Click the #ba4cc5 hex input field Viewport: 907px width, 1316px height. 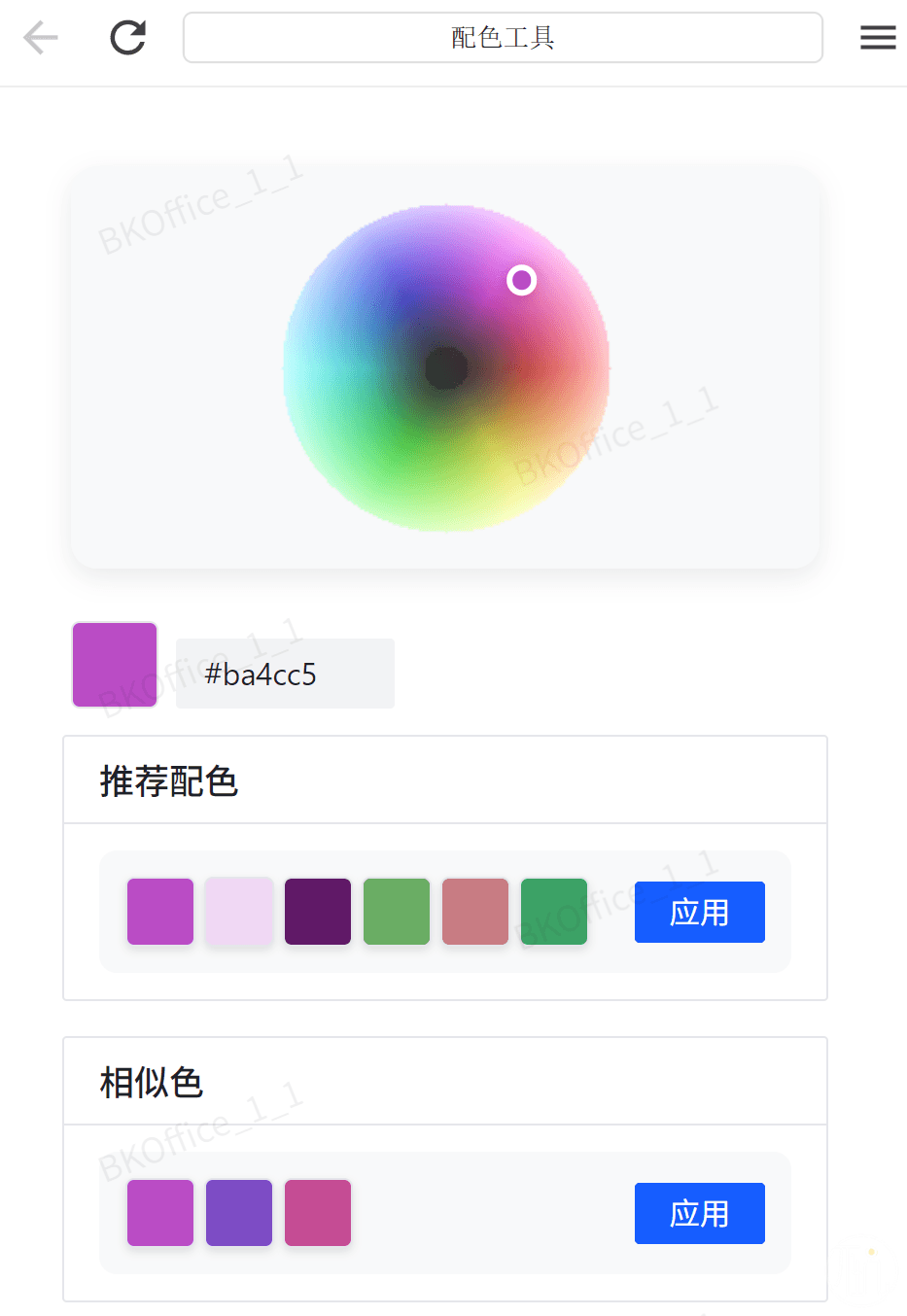pyautogui.click(x=285, y=674)
